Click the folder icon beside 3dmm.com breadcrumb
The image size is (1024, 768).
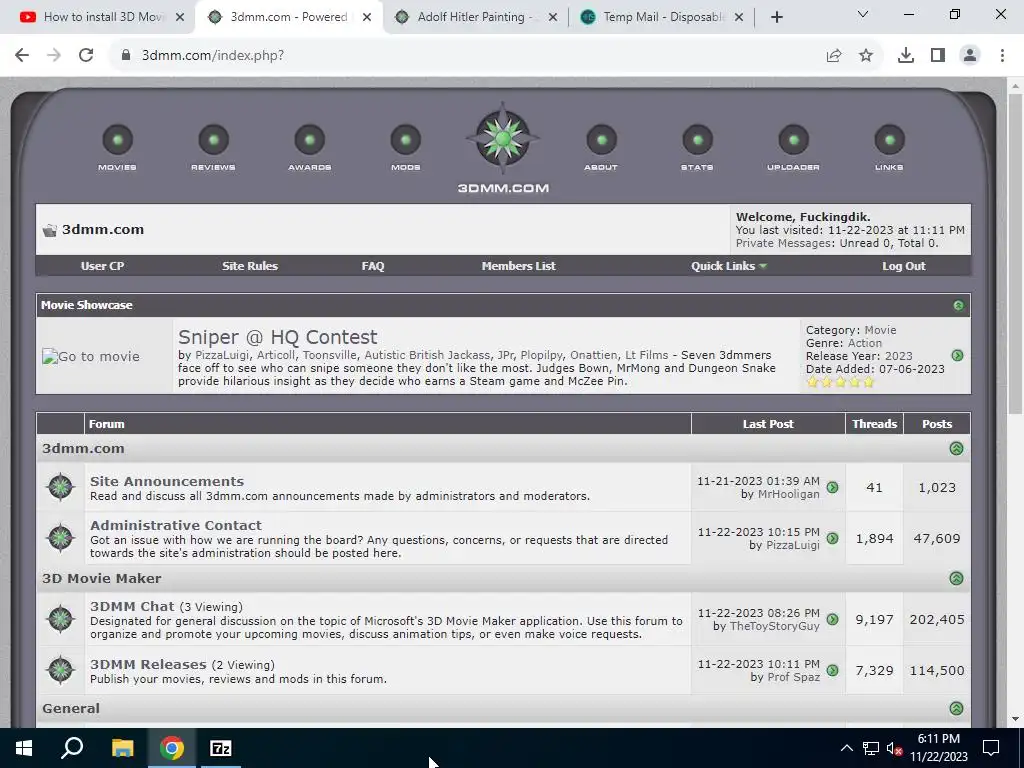50,230
